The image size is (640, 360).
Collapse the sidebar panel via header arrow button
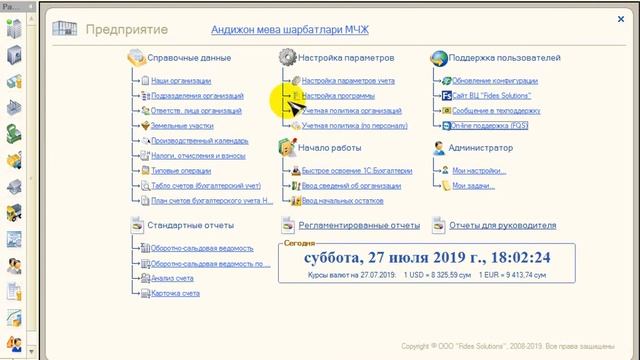point(31,7)
